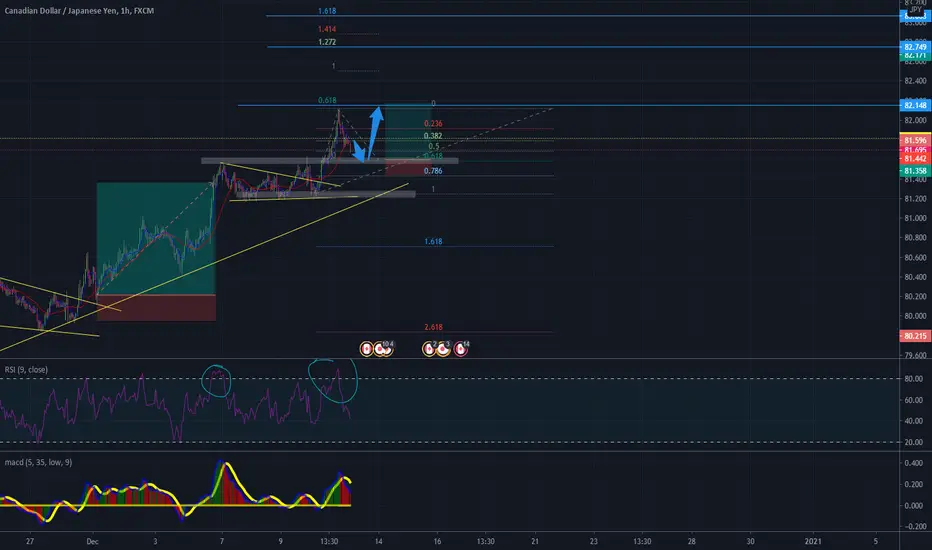Open red-ringed Canada event icon badge 14
Image resolution: width=932 pixels, height=550 pixels.
[461, 348]
